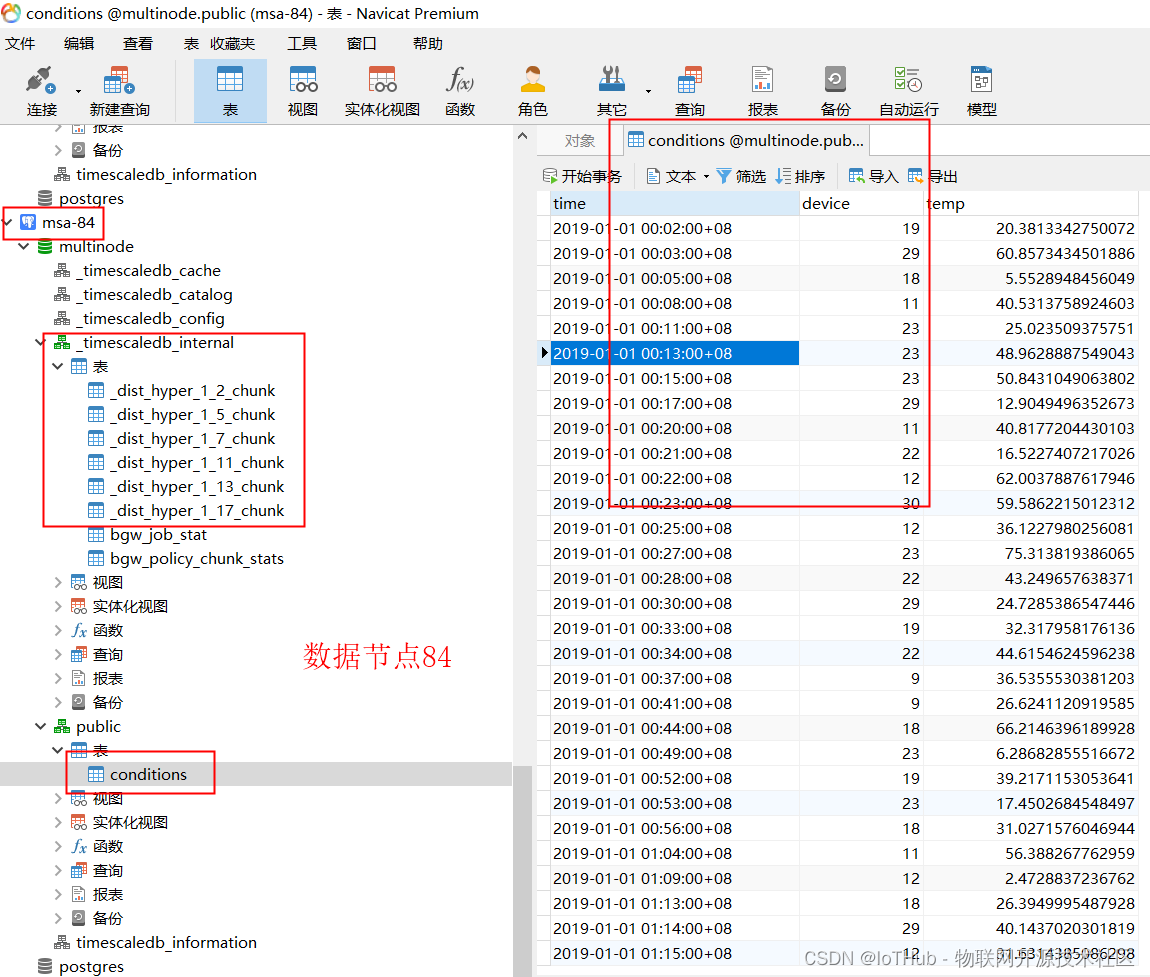Click the time column header
The height and width of the screenshot is (977, 1150).
(x=675, y=203)
